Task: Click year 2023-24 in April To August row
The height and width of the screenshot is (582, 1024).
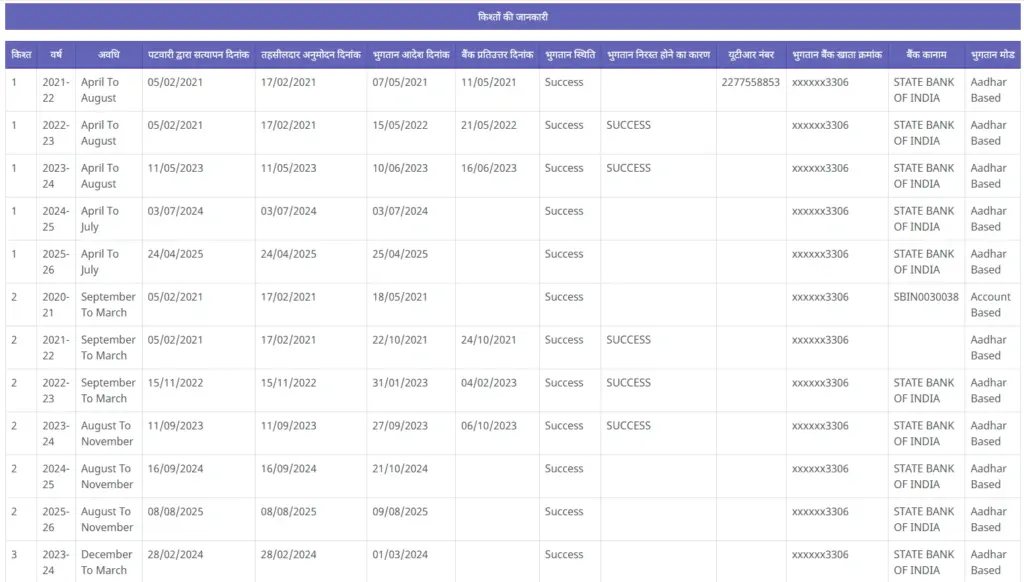Action: pyautogui.click(x=56, y=176)
